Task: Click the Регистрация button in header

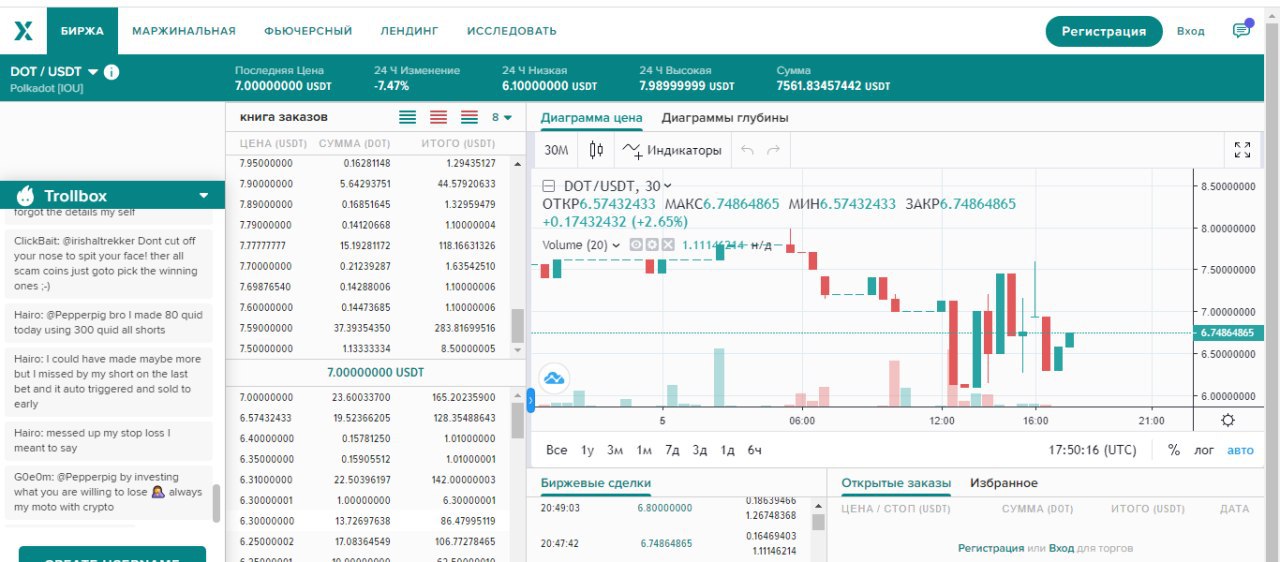Action: pos(1104,31)
